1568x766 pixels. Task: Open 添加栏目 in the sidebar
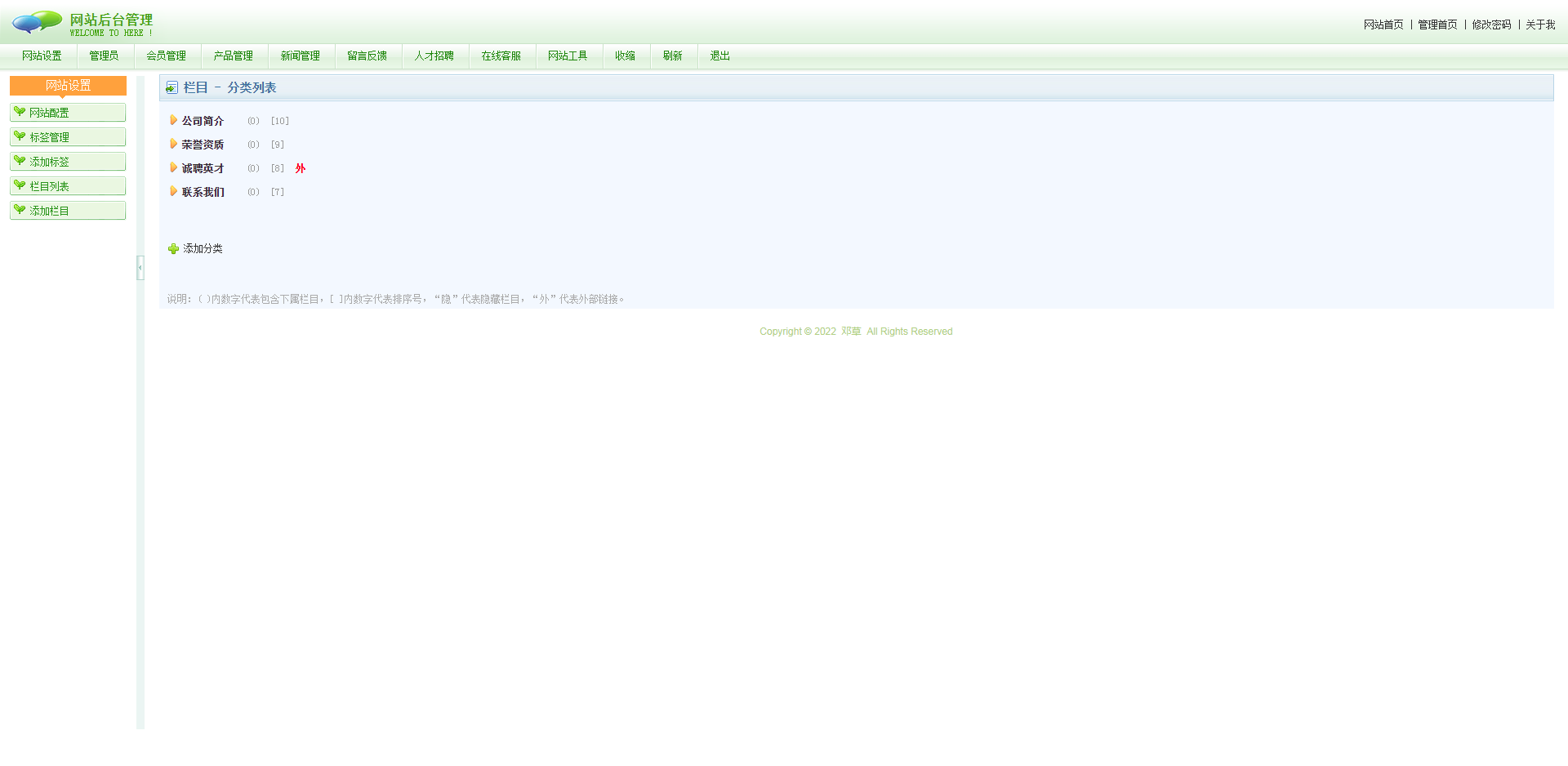pos(68,211)
